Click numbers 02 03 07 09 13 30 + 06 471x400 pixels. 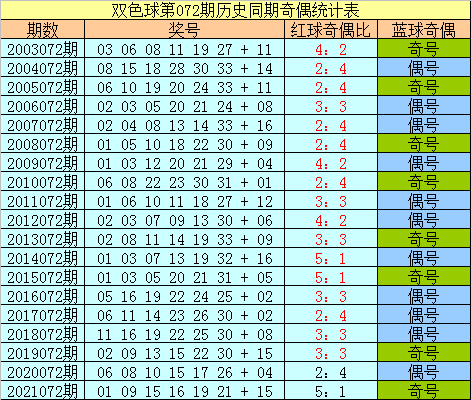click(184, 221)
